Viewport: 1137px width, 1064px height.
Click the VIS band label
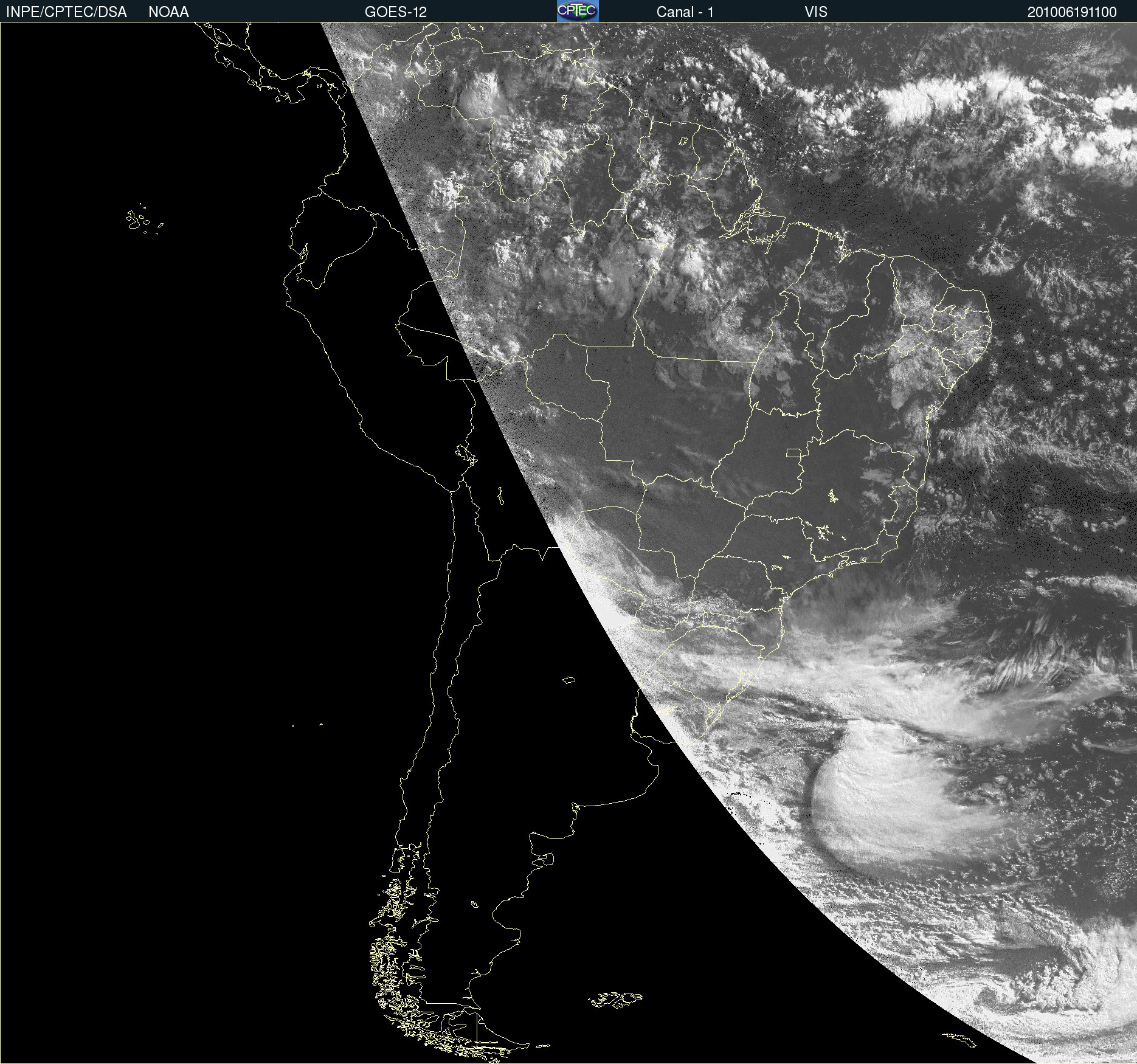click(x=816, y=12)
